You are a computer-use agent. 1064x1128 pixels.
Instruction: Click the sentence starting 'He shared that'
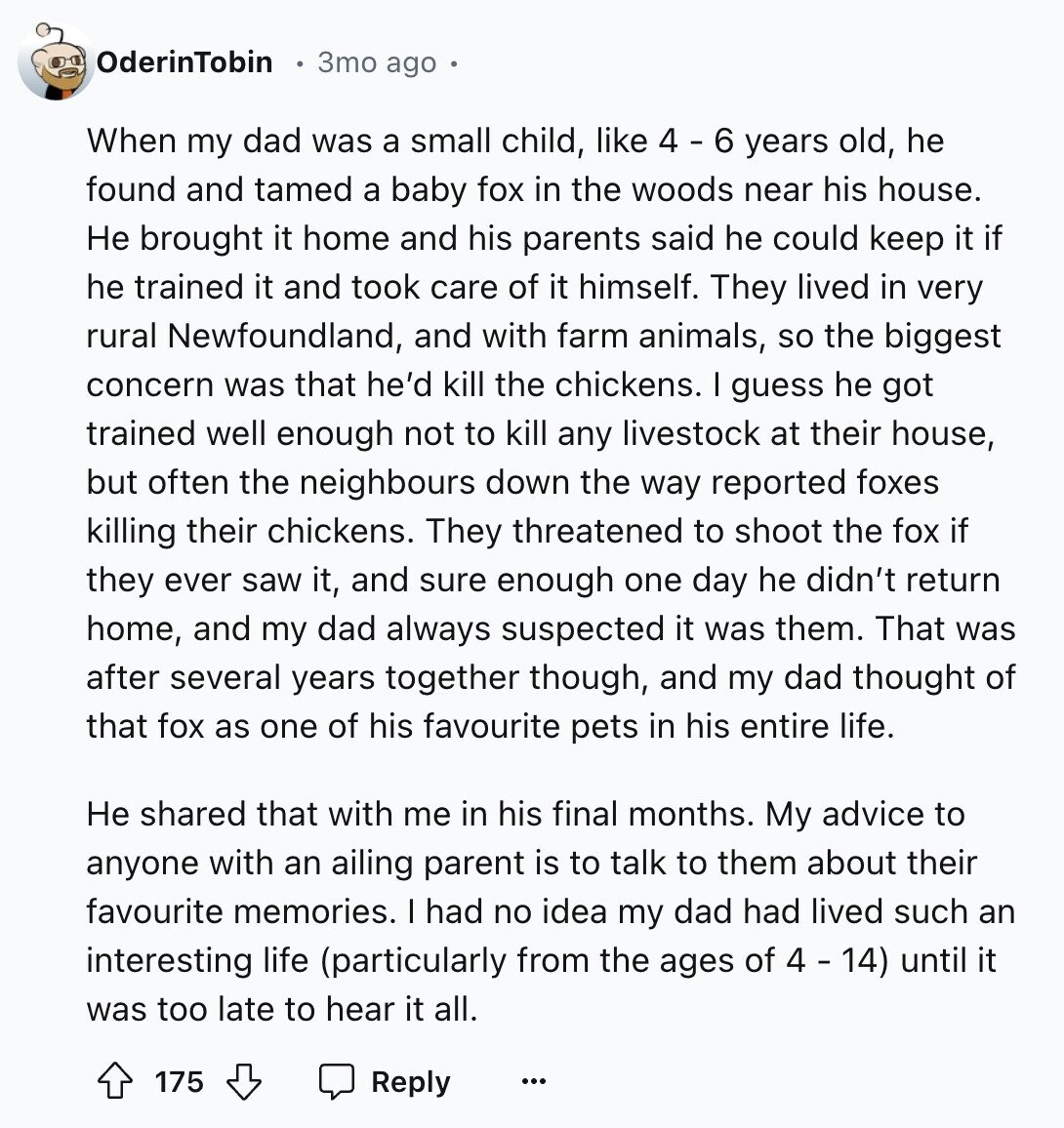tap(420, 814)
